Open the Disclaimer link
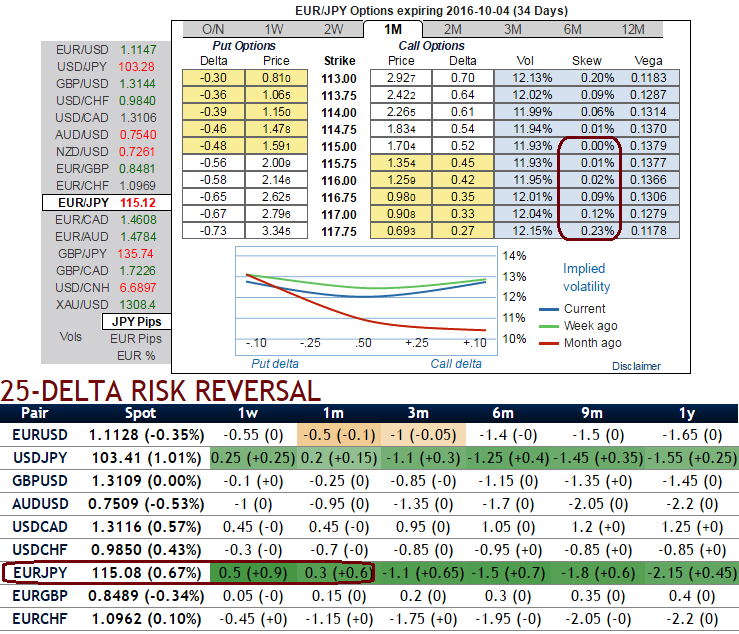 (x=636, y=366)
